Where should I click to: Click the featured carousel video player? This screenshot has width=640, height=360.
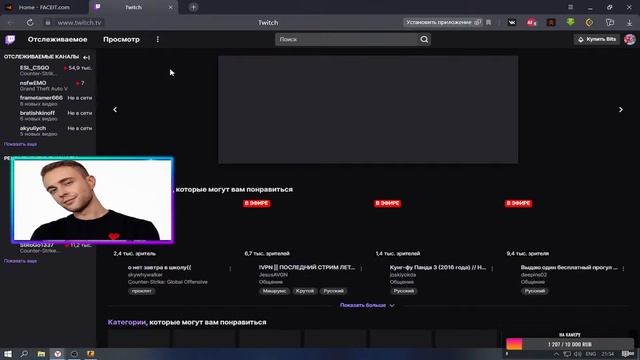pyautogui.click(x=368, y=110)
